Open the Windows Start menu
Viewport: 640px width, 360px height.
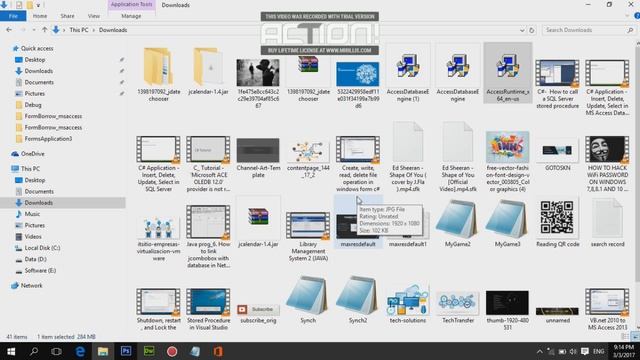[11, 351]
